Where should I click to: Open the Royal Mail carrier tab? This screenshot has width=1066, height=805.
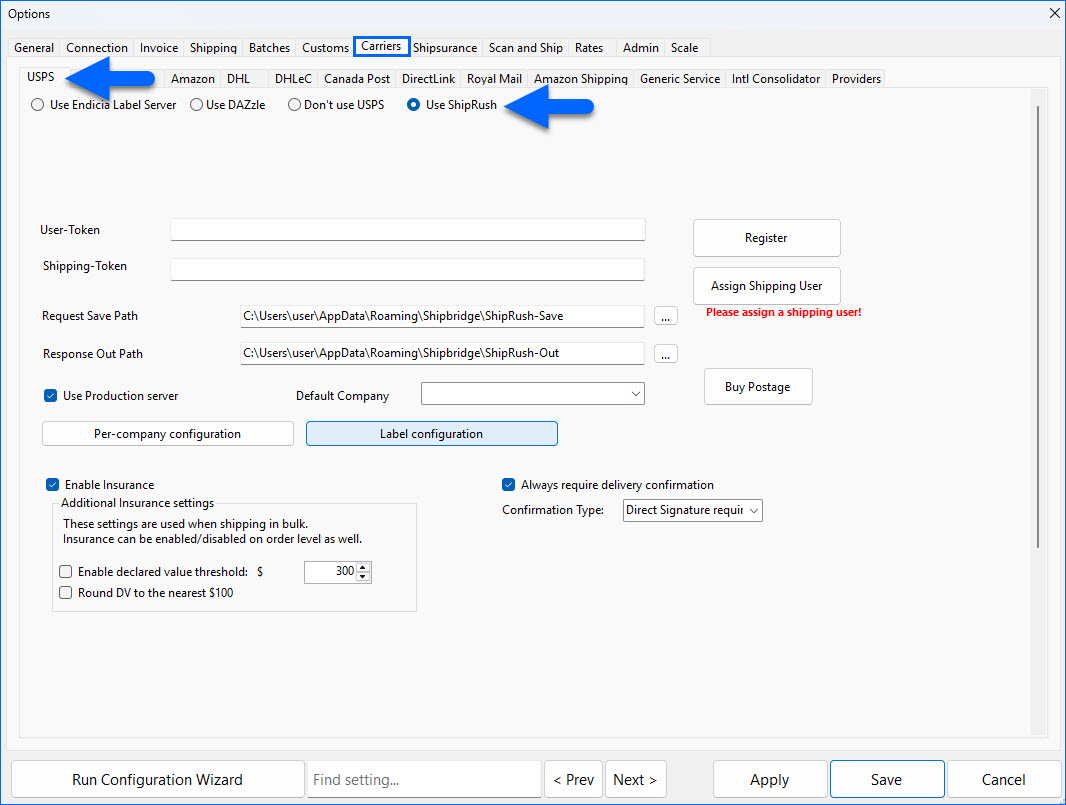[x=494, y=79]
